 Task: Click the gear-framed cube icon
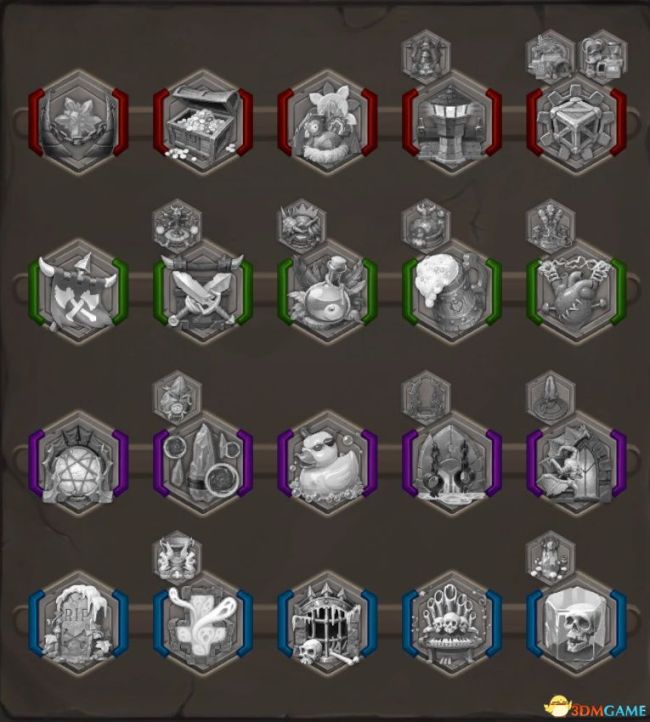[576, 122]
